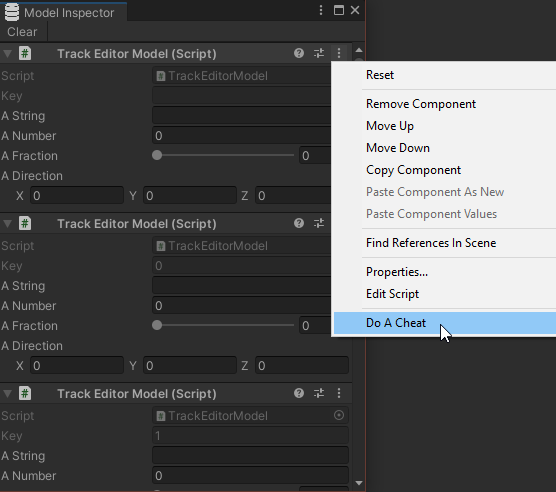
Task: Click object picker circle in third Script field
Action: (x=339, y=415)
